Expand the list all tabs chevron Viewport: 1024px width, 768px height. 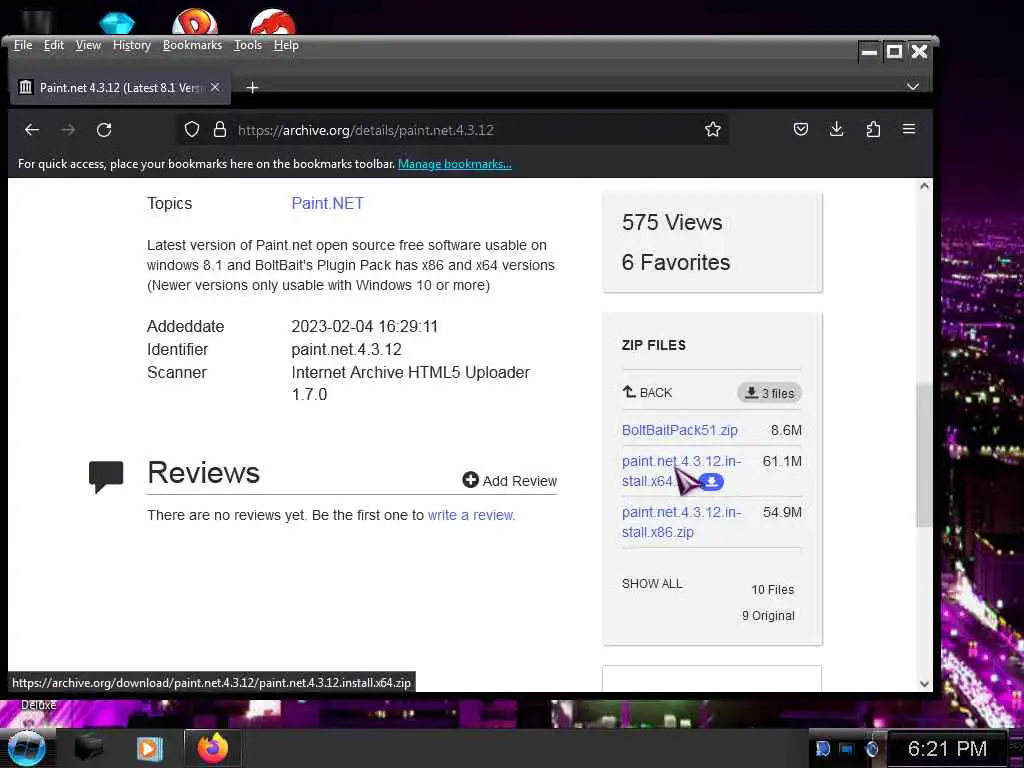click(x=913, y=86)
